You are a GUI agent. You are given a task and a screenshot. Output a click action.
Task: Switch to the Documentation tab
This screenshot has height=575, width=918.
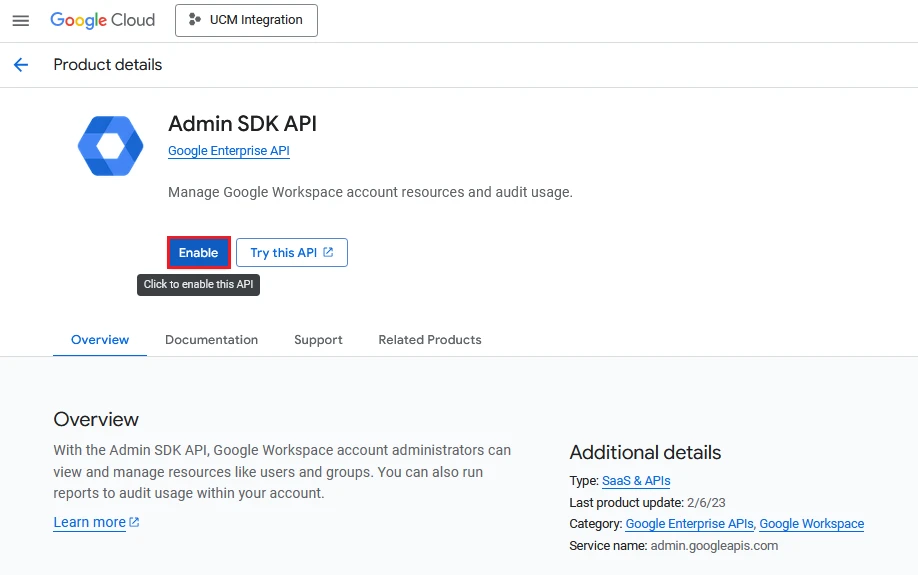click(211, 340)
